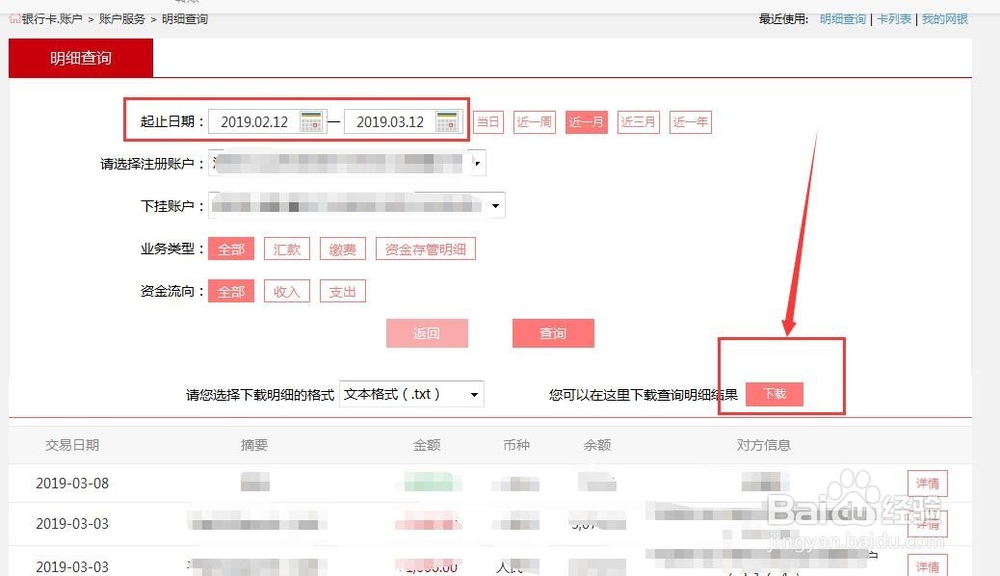Open the download format dropdown showing 文本格式 (.txt)
1000x576 pixels.
point(471,394)
